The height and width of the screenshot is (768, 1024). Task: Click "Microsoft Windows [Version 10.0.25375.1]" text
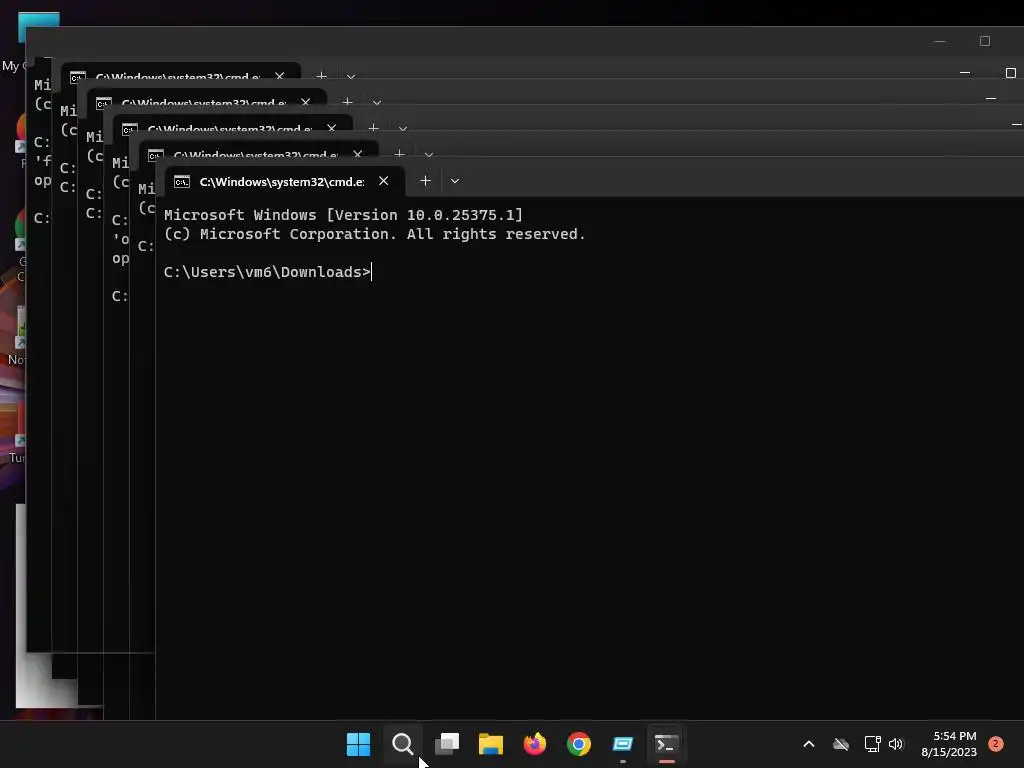coord(344,215)
